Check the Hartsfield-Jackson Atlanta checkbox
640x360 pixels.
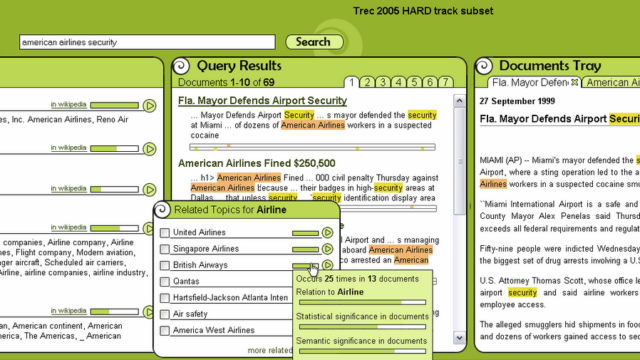click(x=164, y=298)
